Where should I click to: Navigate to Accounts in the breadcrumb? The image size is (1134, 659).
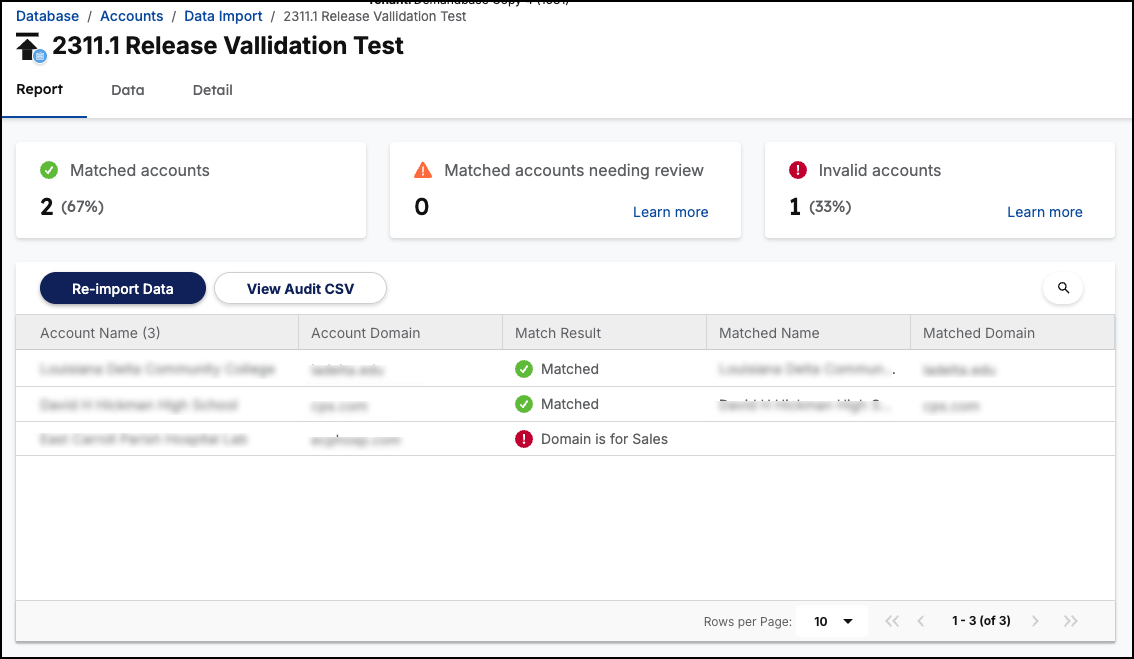point(132,16)
